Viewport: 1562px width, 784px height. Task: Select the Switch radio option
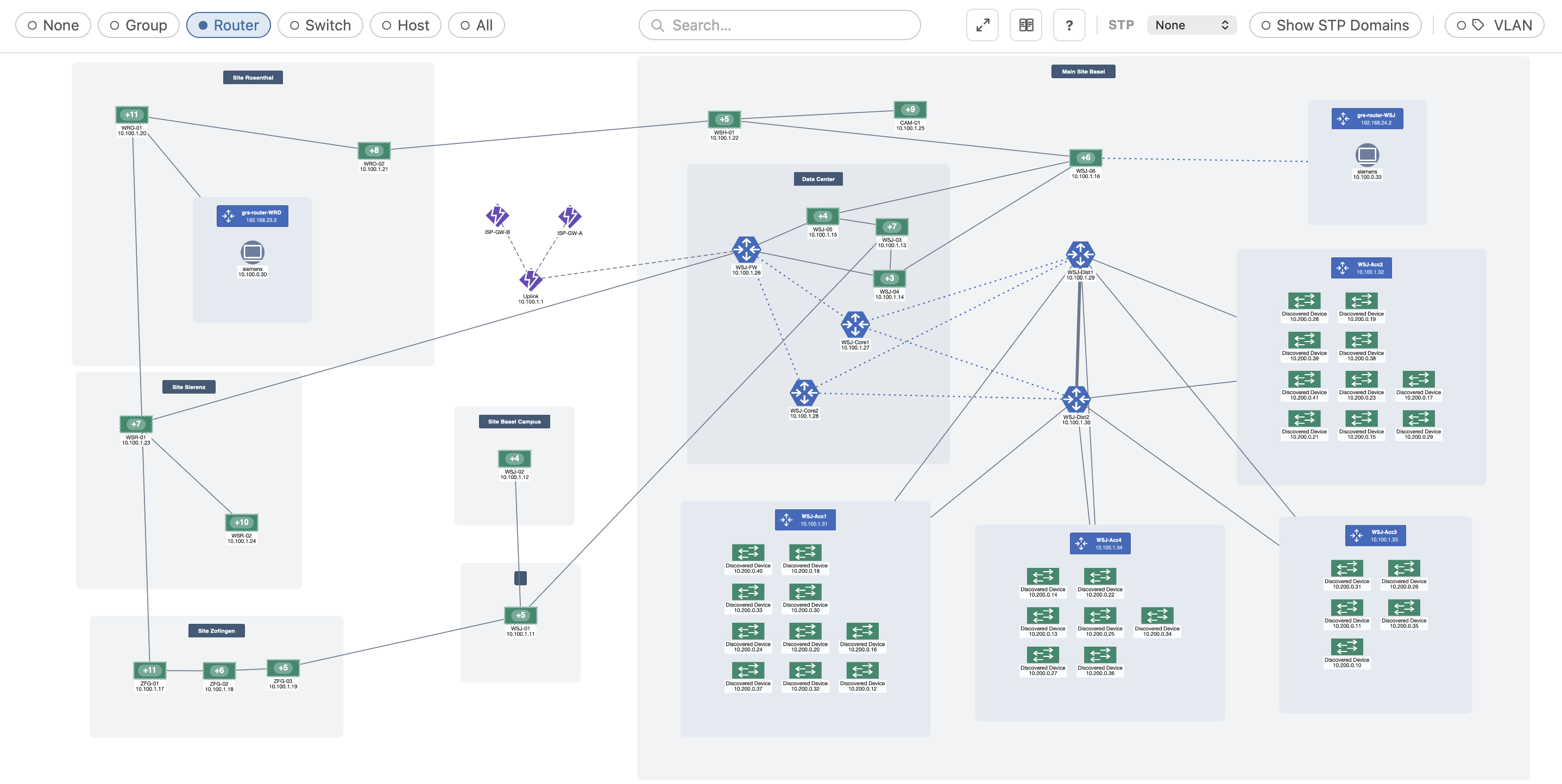pos(320,25)
